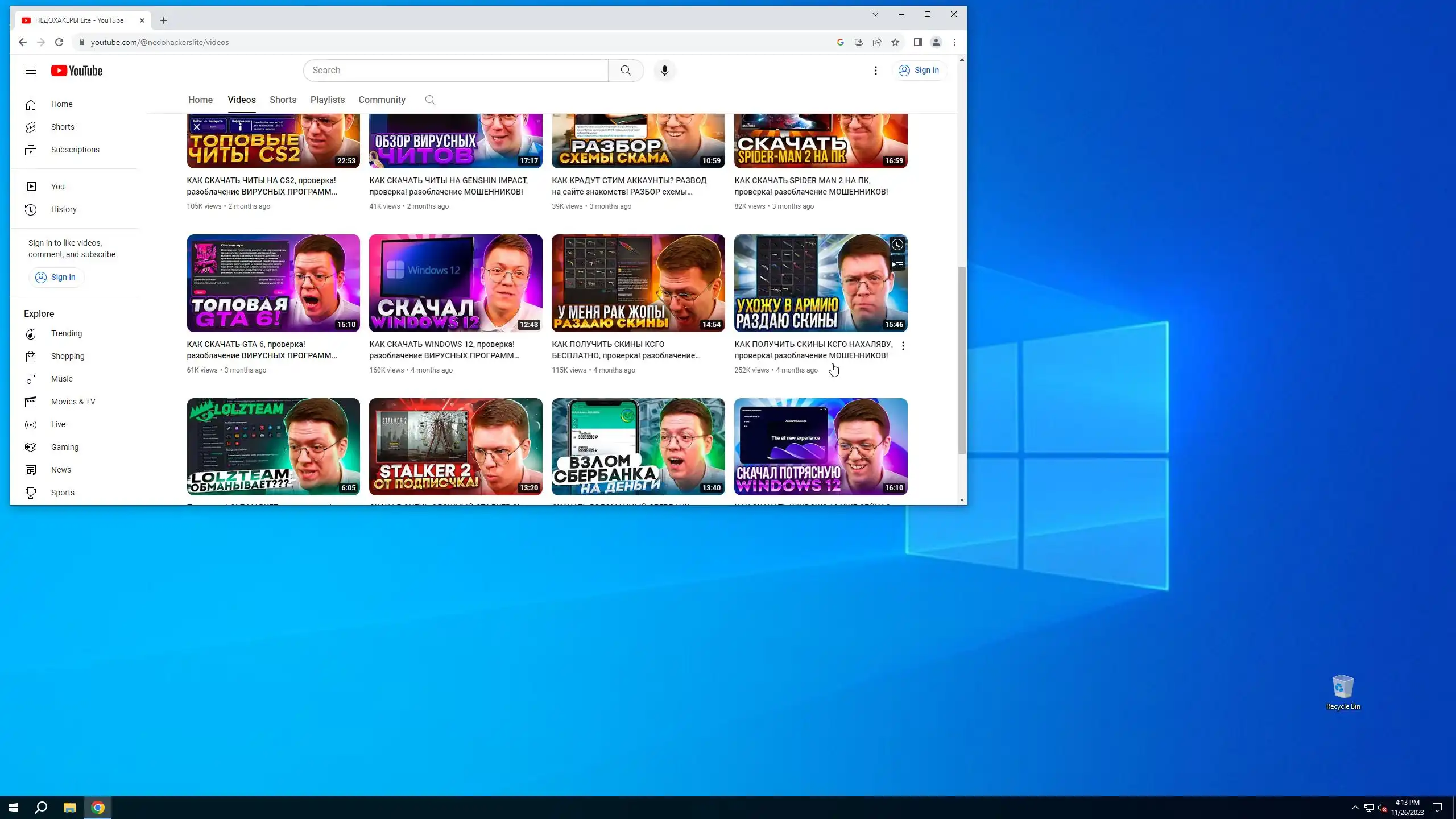Open action menu for КСГО НАХАЛЯВУ video
1456x819 pixels.
click(903, 346)
